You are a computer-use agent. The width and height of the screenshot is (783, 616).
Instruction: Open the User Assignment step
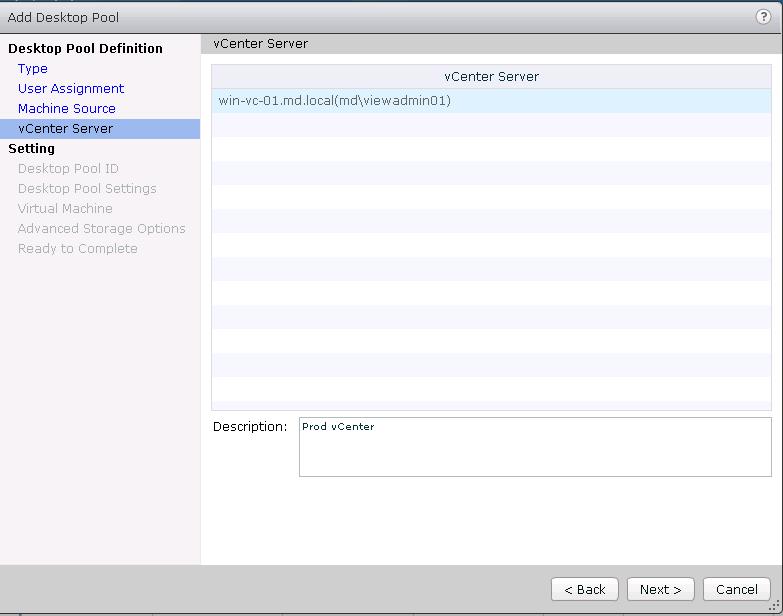point(71,89)
